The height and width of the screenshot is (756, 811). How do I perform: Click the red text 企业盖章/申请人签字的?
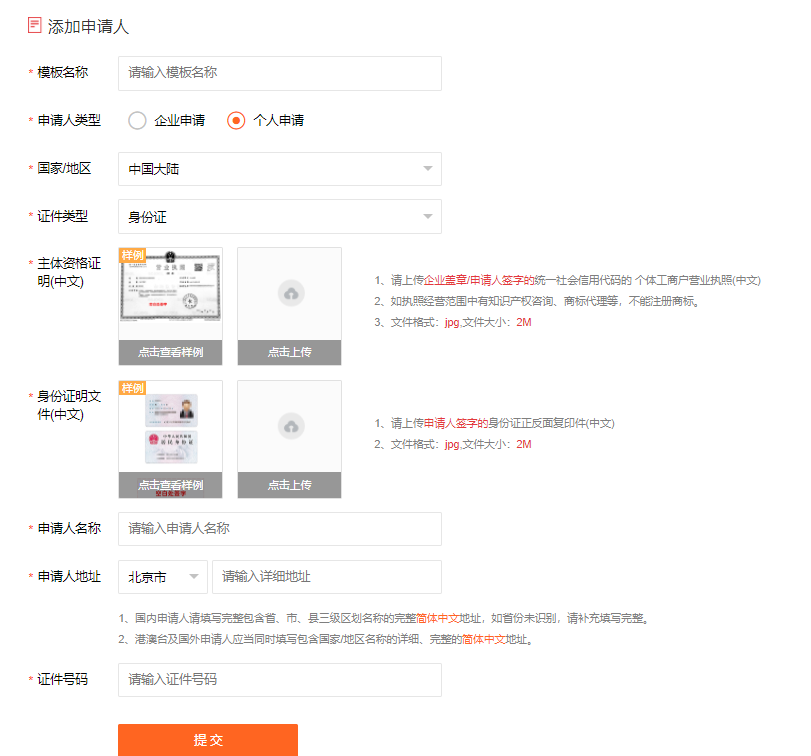(x=479, y=280)
